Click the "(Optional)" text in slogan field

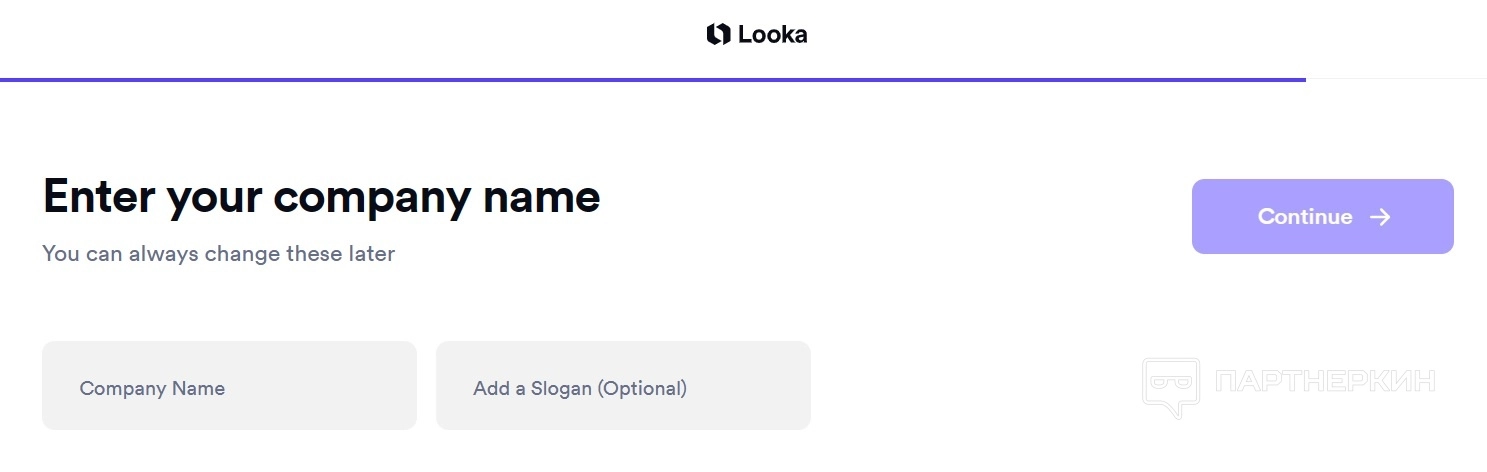click(x=642, y=389)
